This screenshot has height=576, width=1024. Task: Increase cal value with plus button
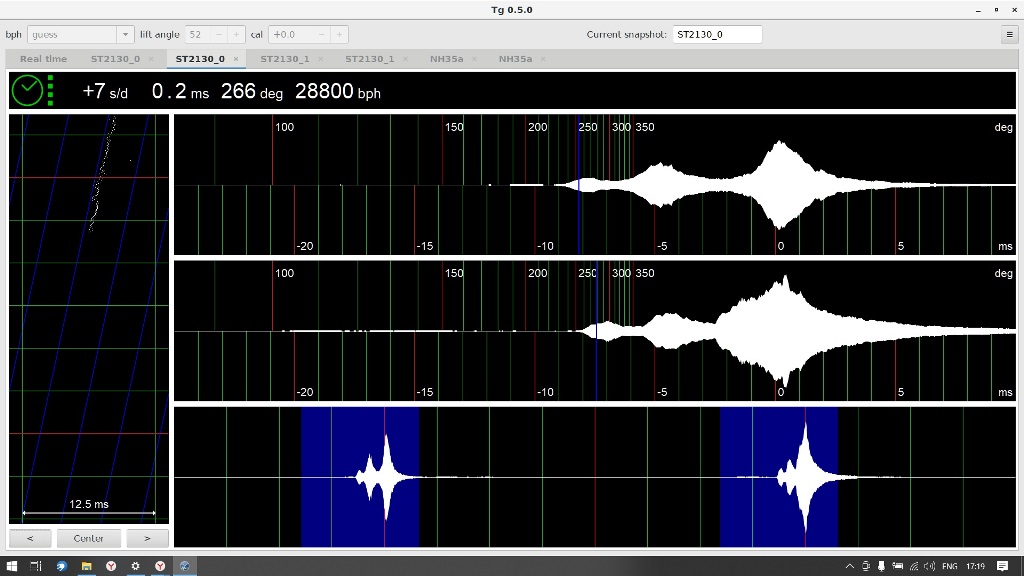pyautogui.click(x=340, y=34)
